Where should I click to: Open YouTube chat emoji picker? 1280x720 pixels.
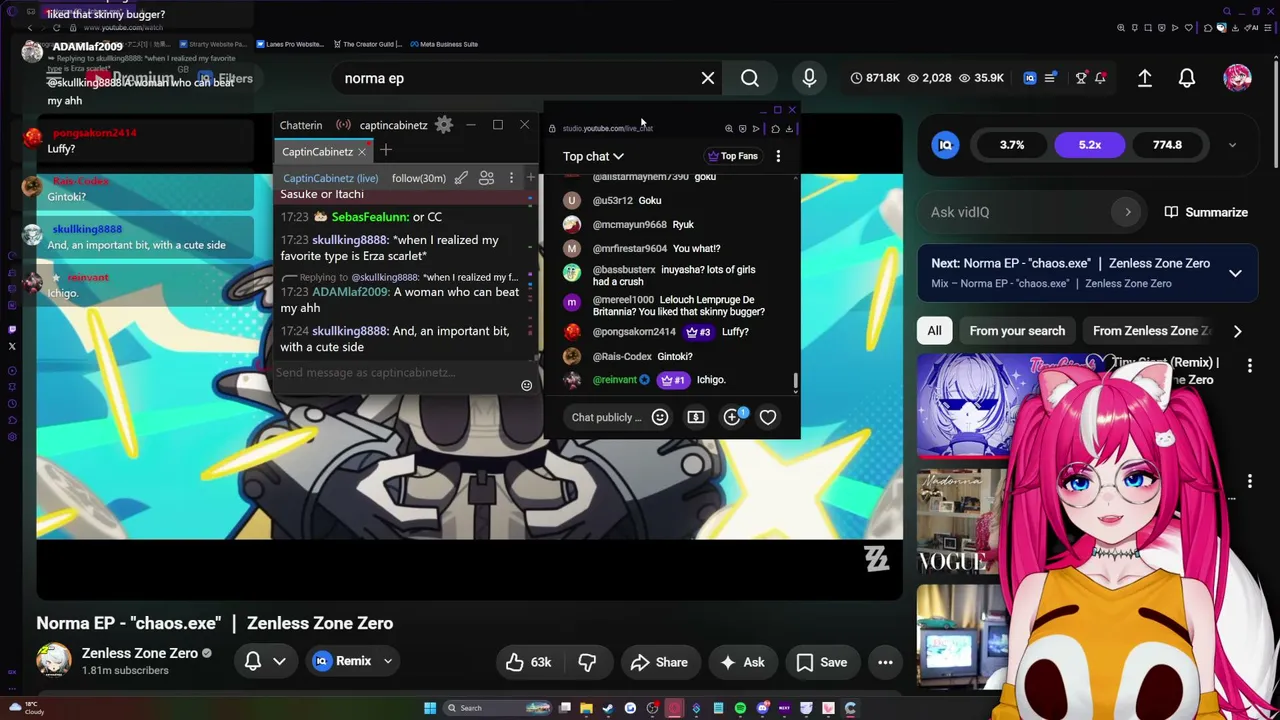click(660, 417)
